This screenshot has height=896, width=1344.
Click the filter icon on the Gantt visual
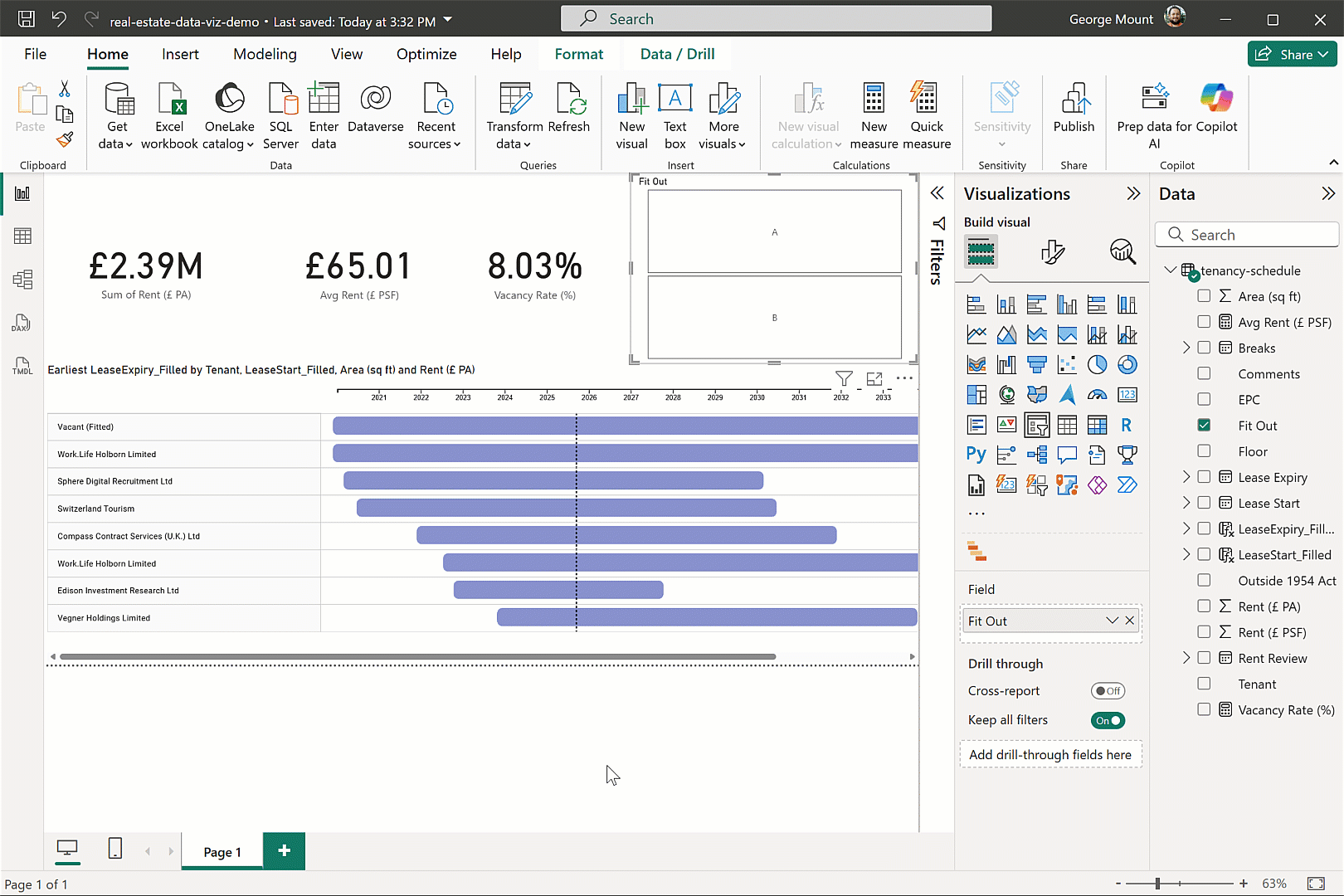(844, 379)
